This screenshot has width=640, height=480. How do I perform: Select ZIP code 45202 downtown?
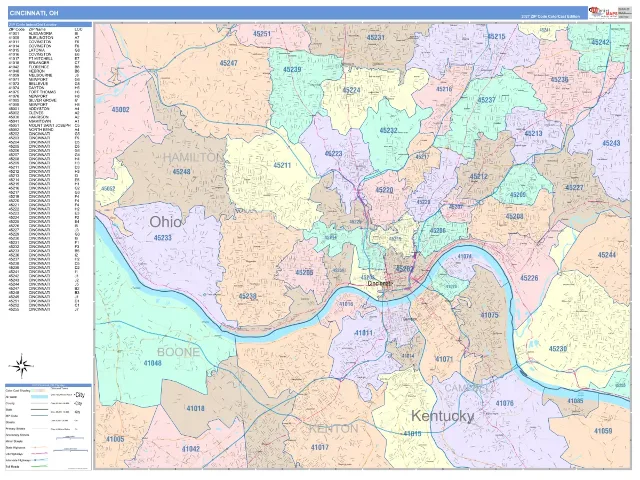click(404, 269)
